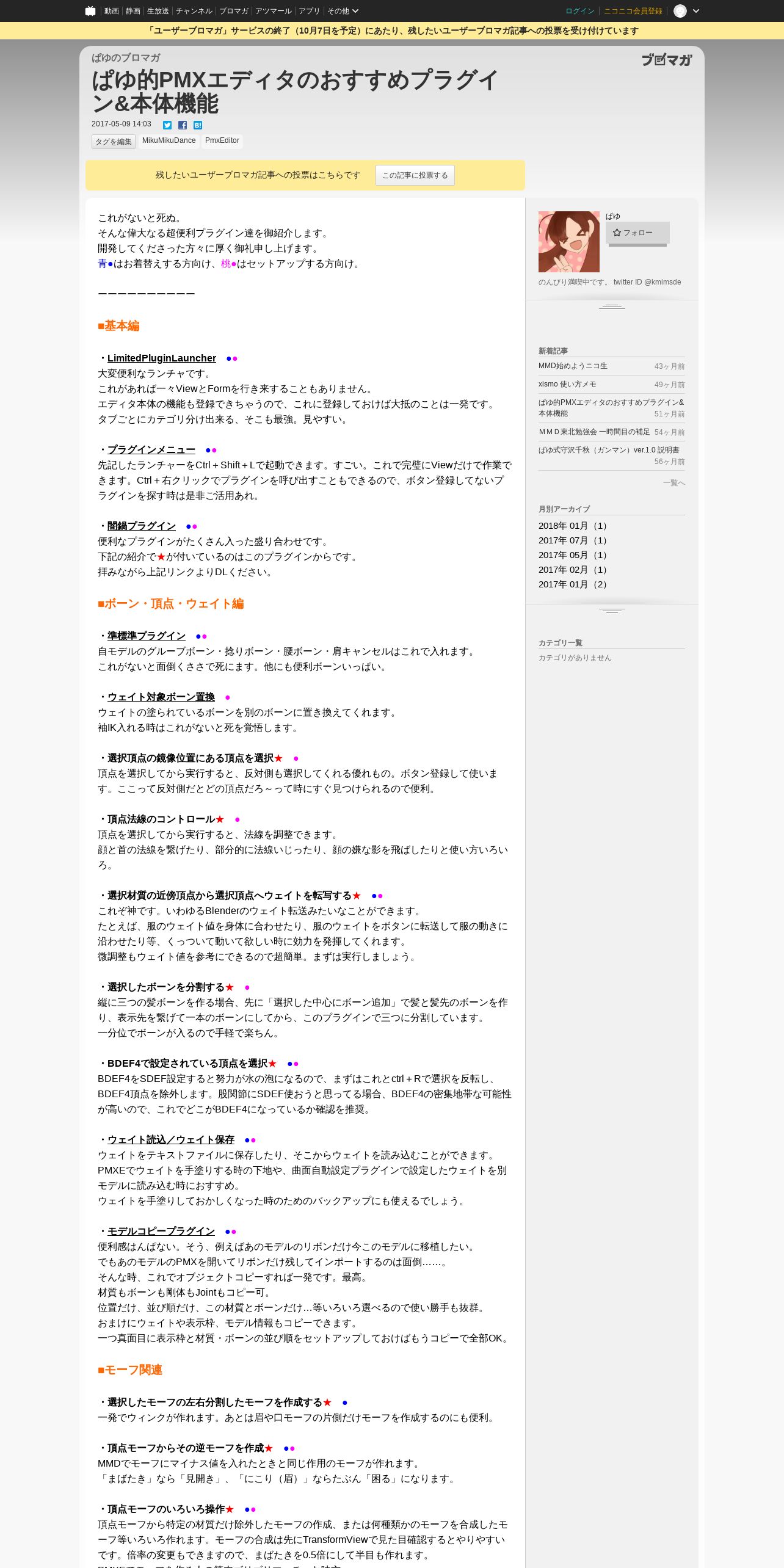The width and height of the screenshot is (784, 1568).
Task: Click the article date 2017-05-09 14:03
Action: [x=122, y=124]
